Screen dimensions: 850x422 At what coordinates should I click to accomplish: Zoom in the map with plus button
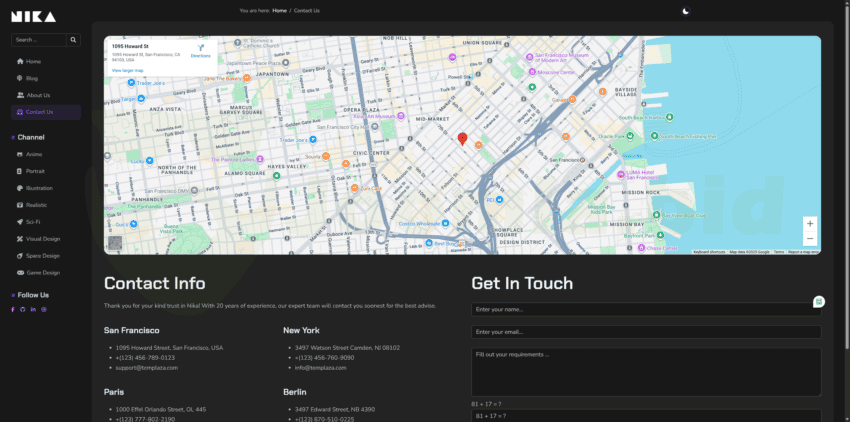(x=810, y=223)
